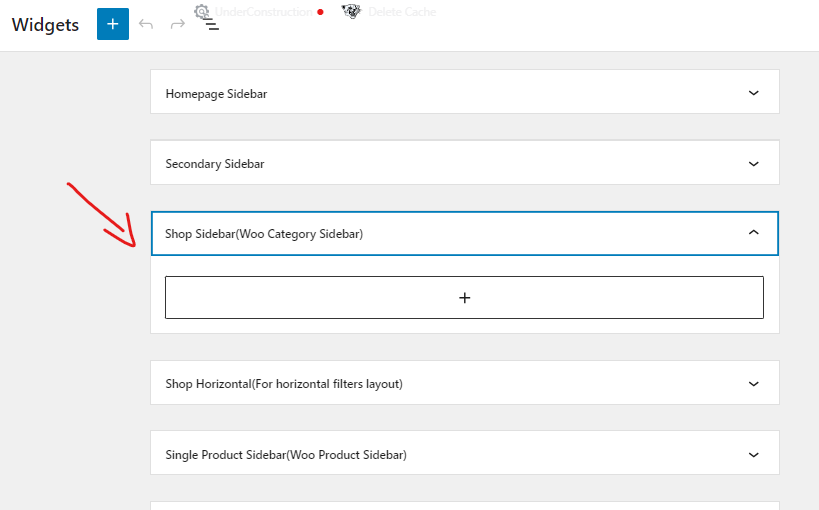This screenshot has width=819, height=510.
Task: Click the Delete Cache cheetah icon
Action: 351,11
